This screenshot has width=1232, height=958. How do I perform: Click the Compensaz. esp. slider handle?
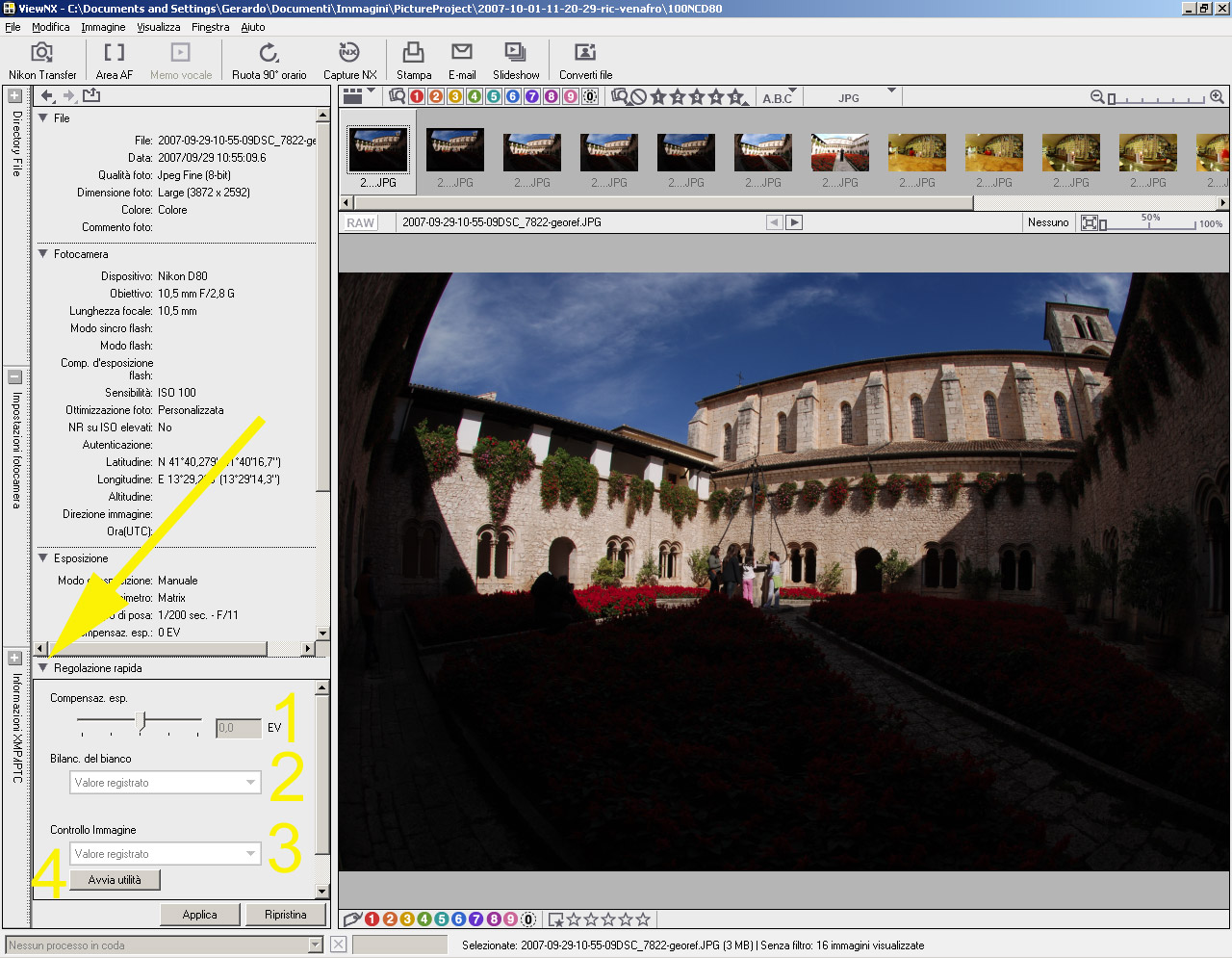pos(141,721)
